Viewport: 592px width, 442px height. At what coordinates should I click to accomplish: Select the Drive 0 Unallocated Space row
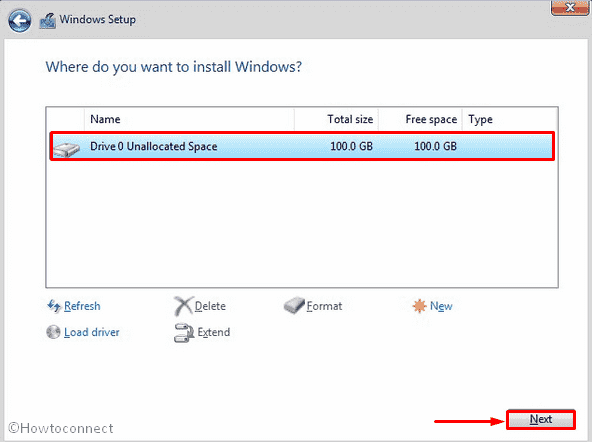[x=302, y=146]
